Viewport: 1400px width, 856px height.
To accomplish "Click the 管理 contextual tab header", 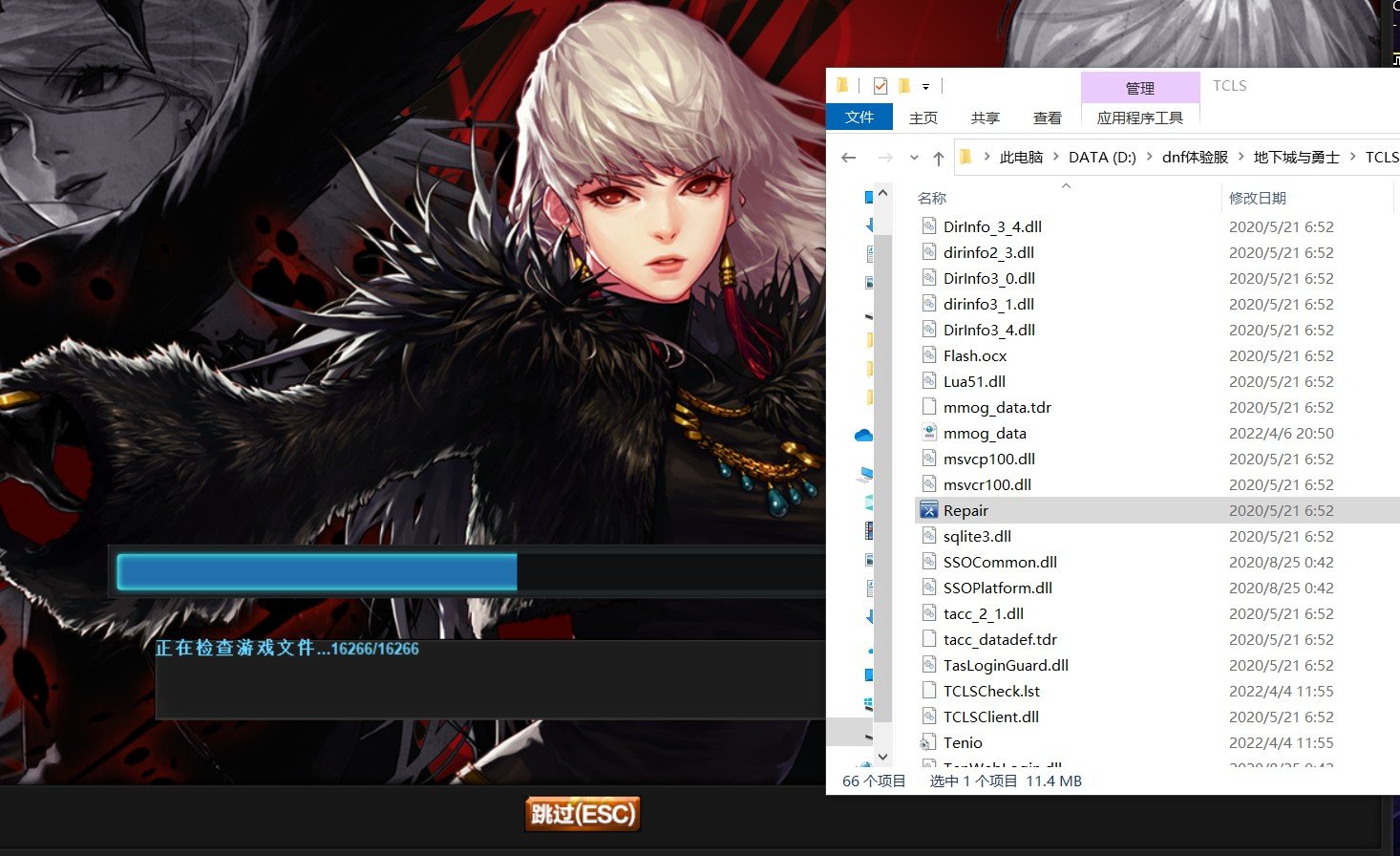I will [x=1140, y=88].
